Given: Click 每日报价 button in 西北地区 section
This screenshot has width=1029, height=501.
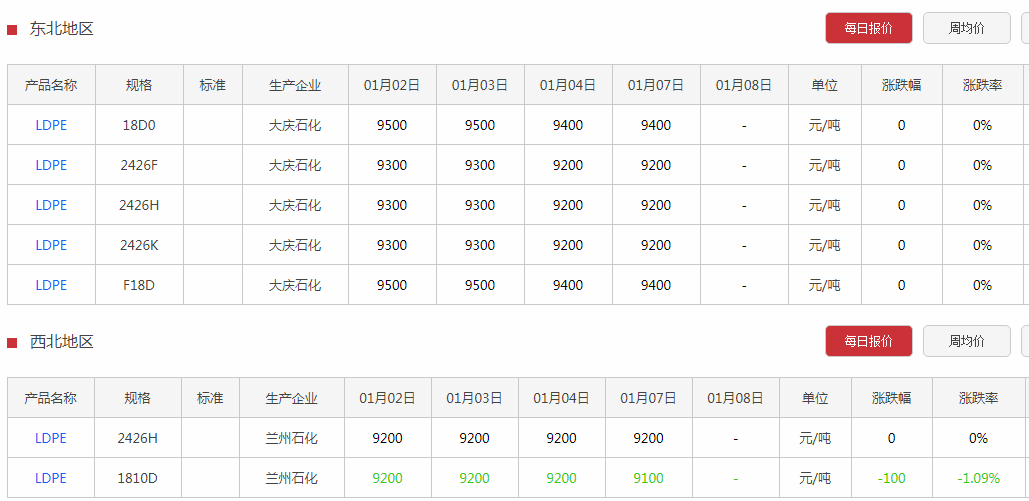Looking at the screenshot, I should pyautogui.click(x=868, y=341).
